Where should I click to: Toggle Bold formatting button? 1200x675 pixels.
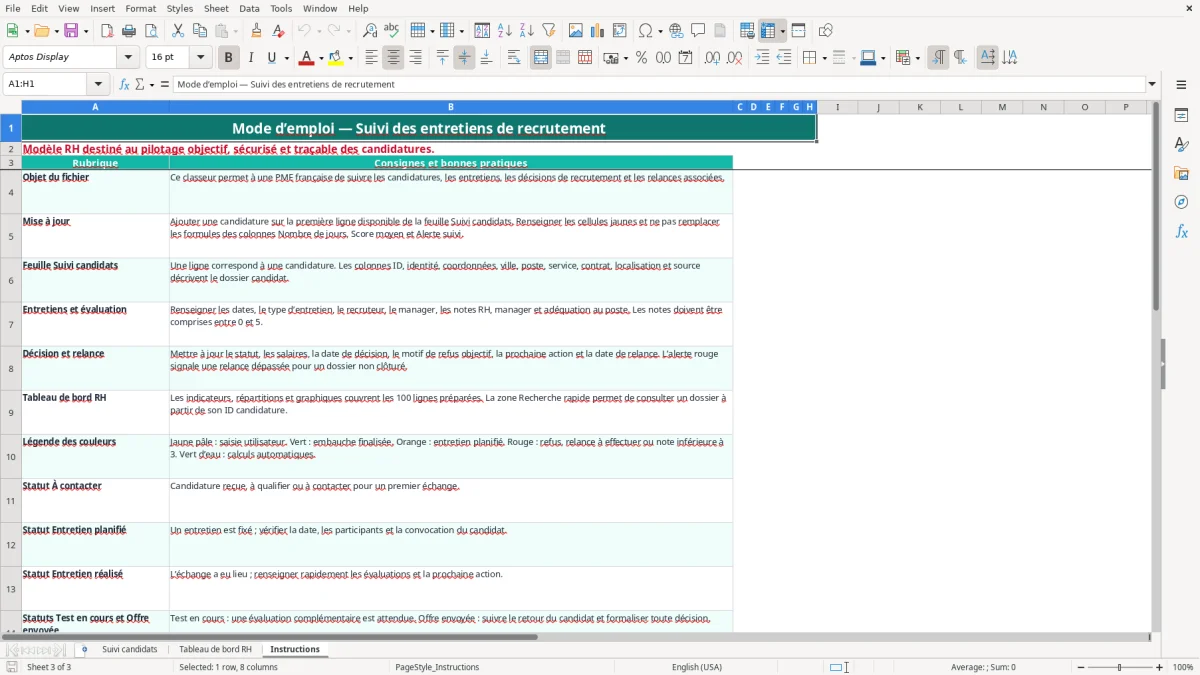(x=228, y=58)
